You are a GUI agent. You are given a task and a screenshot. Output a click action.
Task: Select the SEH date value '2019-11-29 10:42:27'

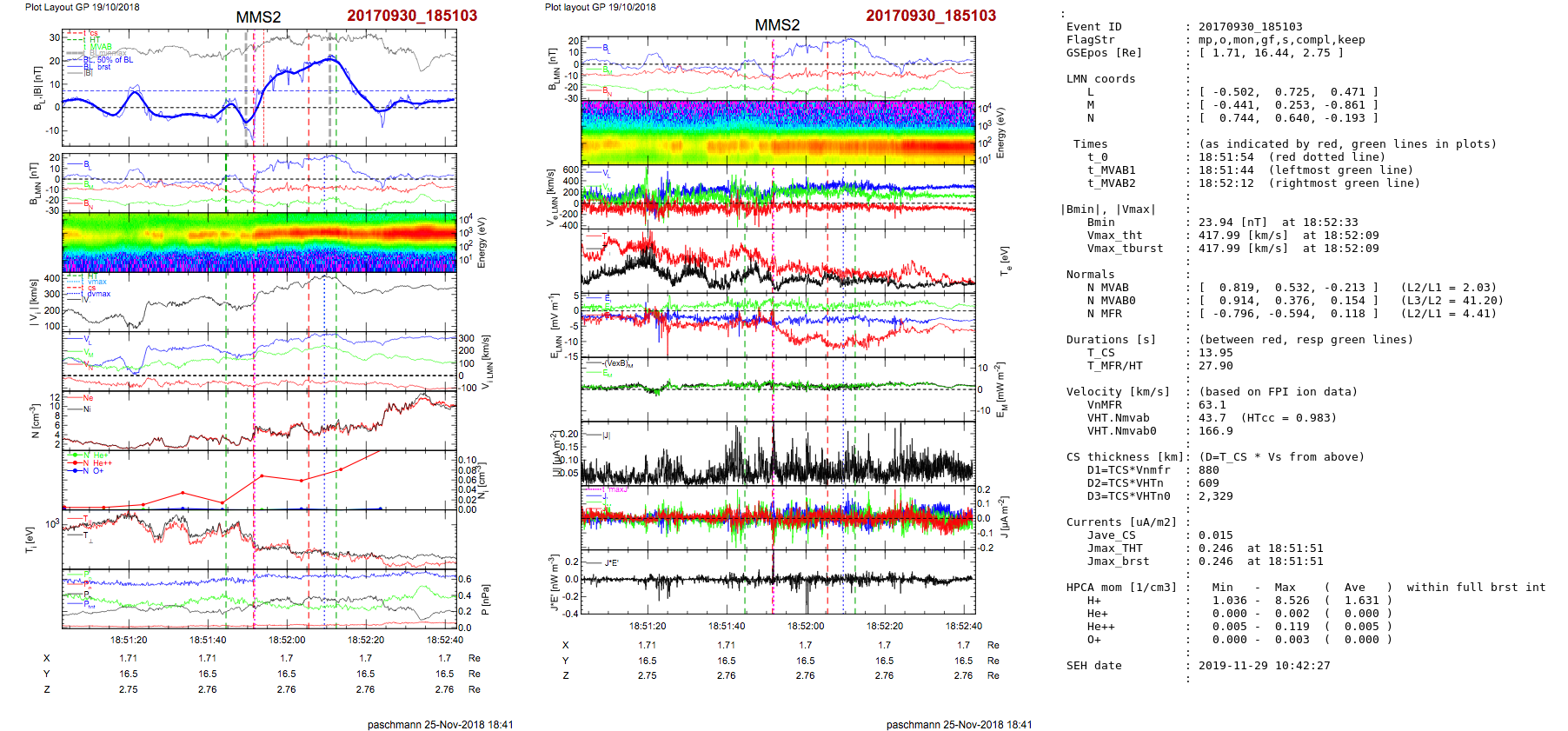tap(1264, 666)
